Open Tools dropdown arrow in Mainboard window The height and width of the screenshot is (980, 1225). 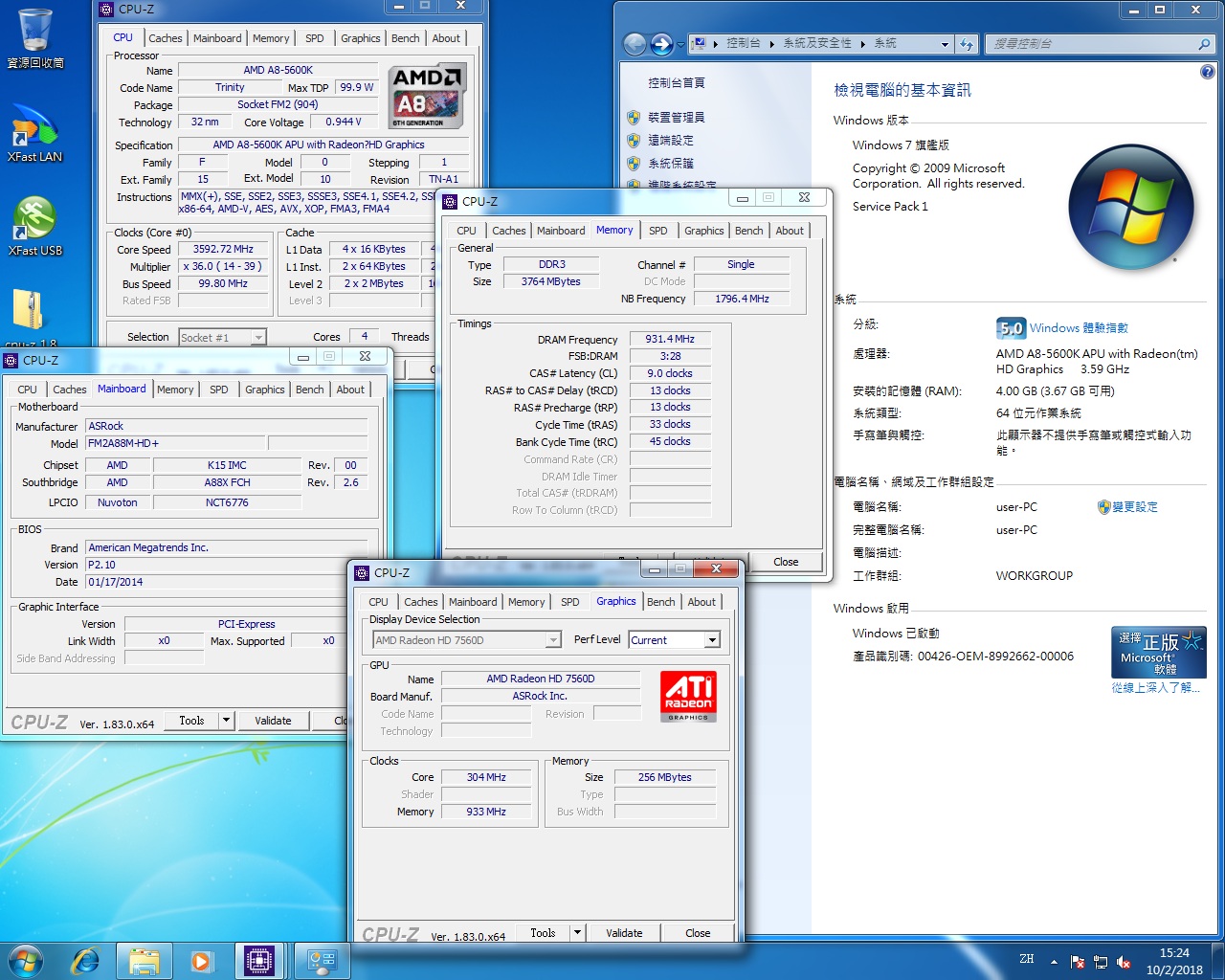point(226,721)
